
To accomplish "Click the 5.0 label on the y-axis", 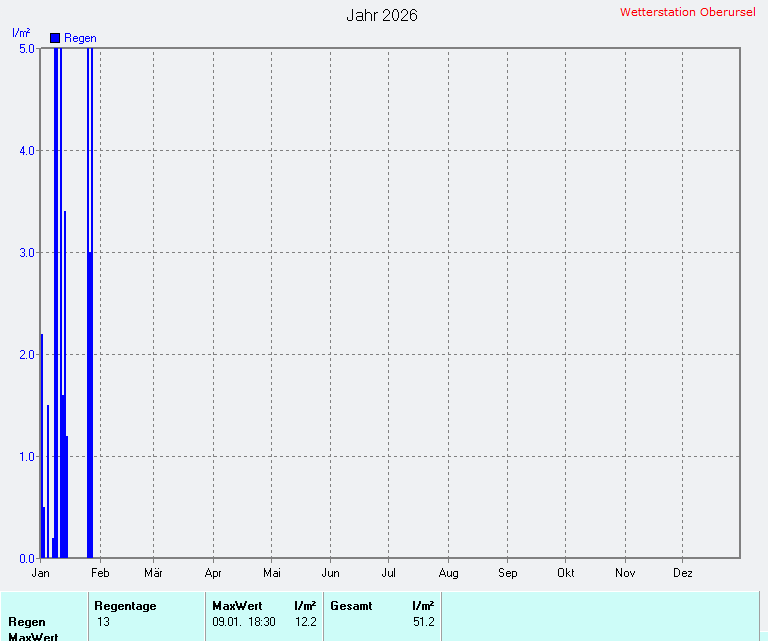I will 27,48.
